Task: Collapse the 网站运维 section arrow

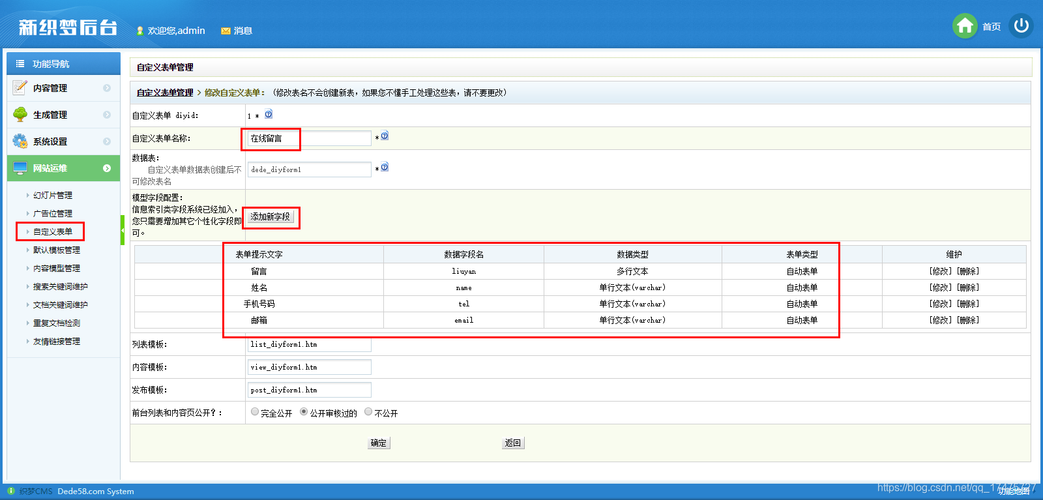Action: tap(107, 168)
